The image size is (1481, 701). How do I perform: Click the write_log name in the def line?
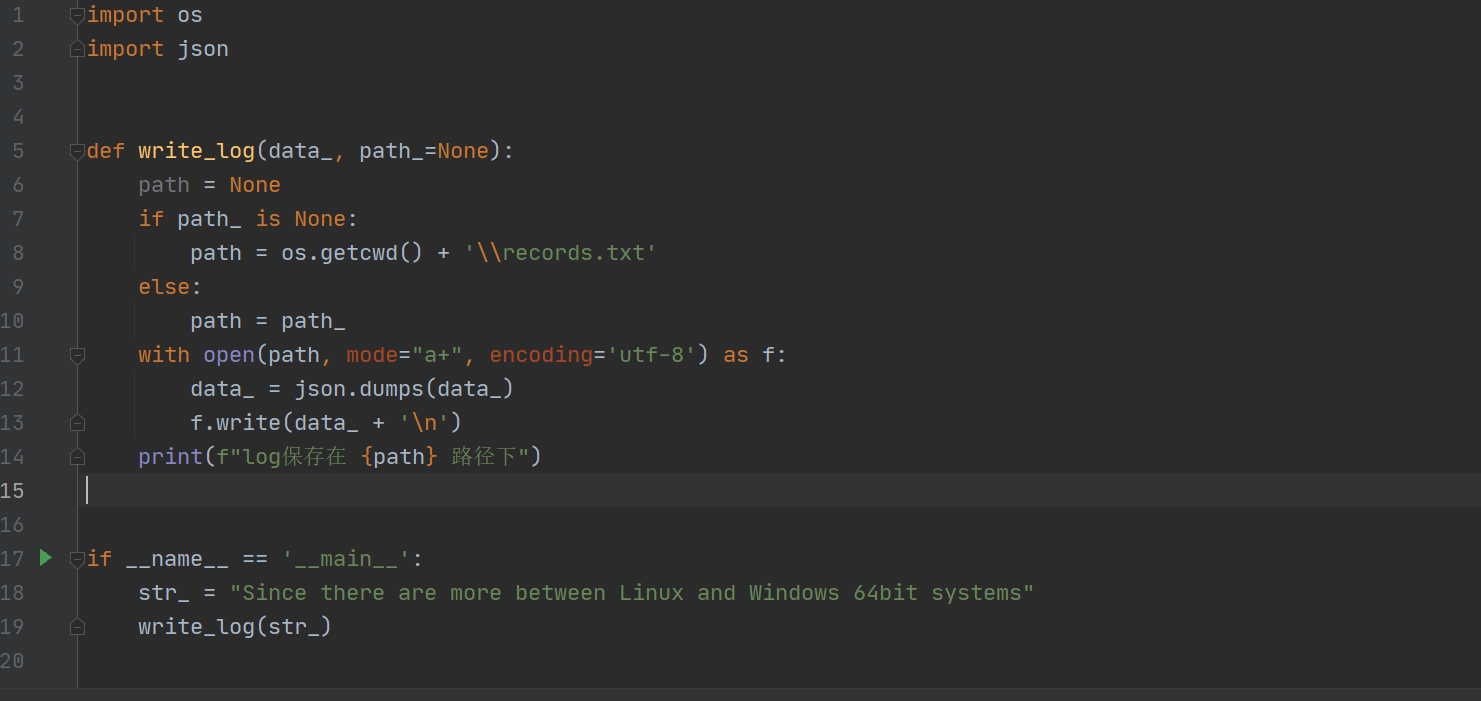click(196, 151)
